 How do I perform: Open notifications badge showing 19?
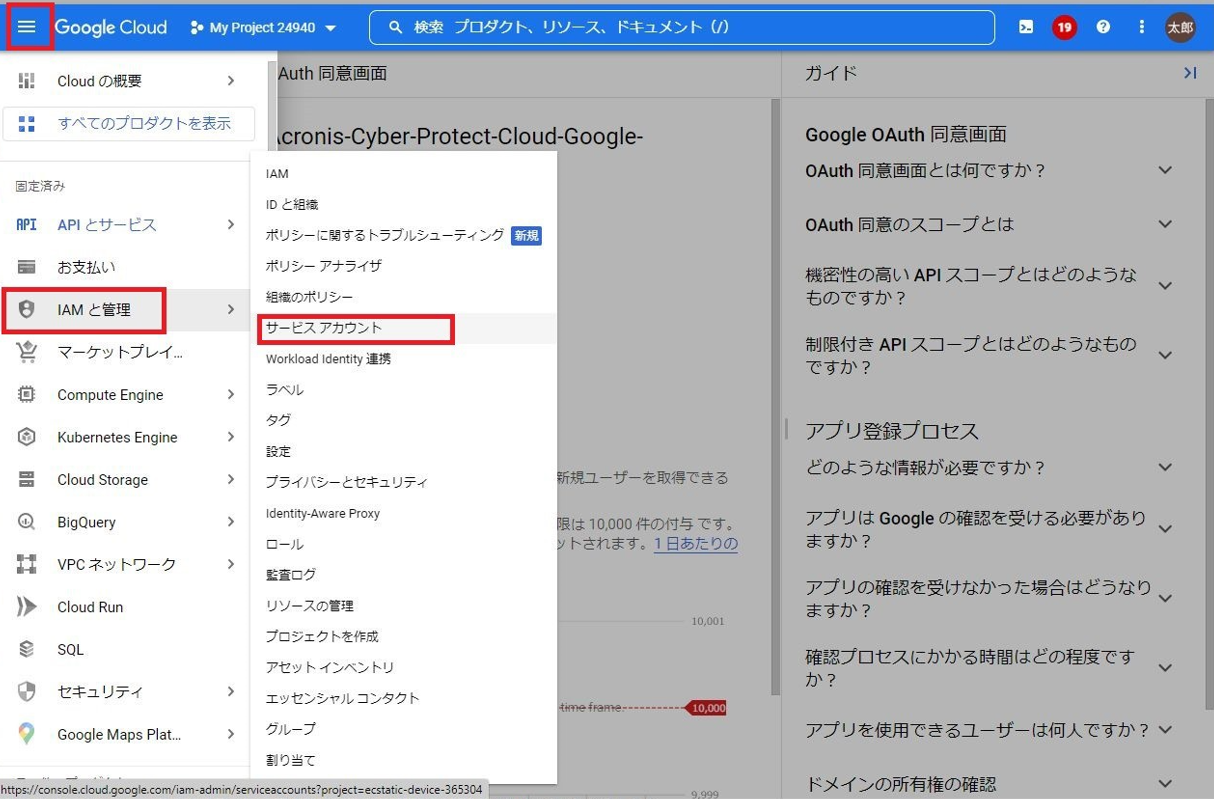[1064, 28]
